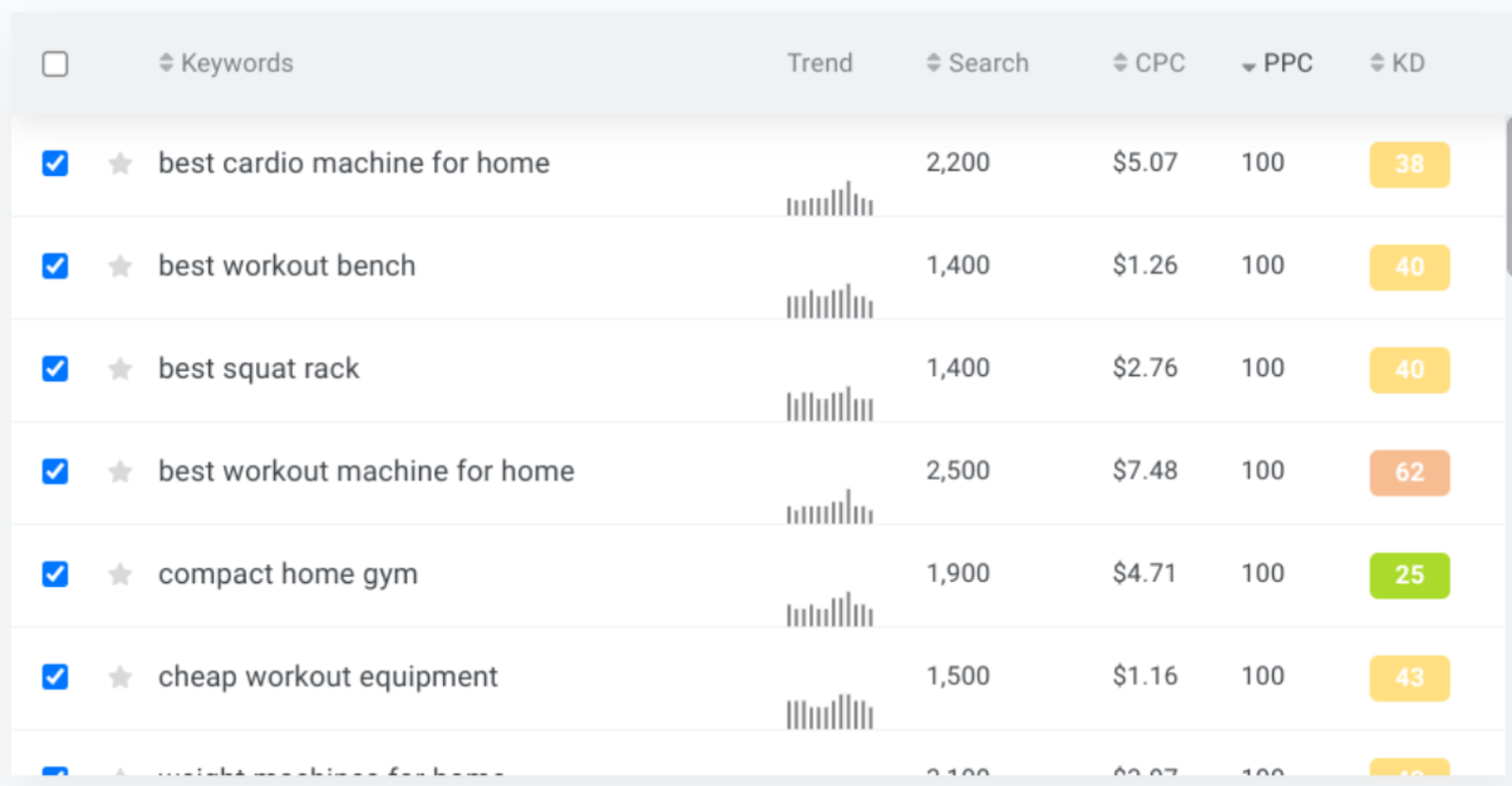Toggle the select-all keywords checkbox
Image resolution: width=1512 pixels, height=786 pixels.
[x=56, y=64]
